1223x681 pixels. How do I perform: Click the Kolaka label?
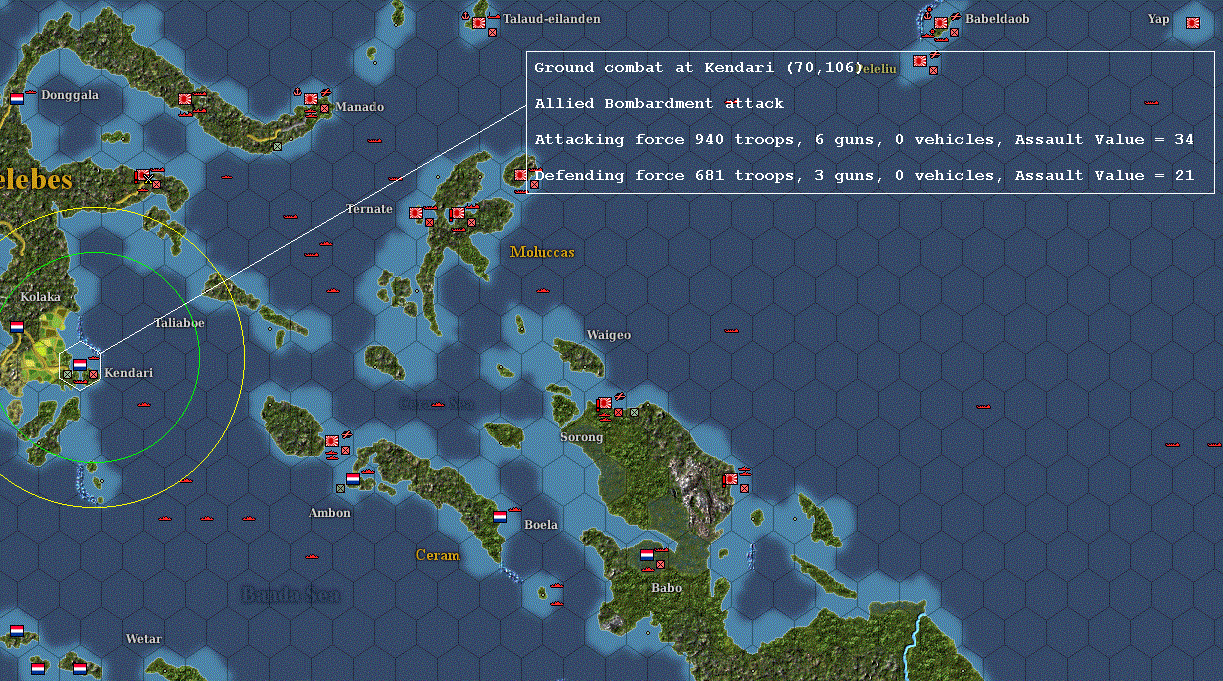(x=41, y=297)
